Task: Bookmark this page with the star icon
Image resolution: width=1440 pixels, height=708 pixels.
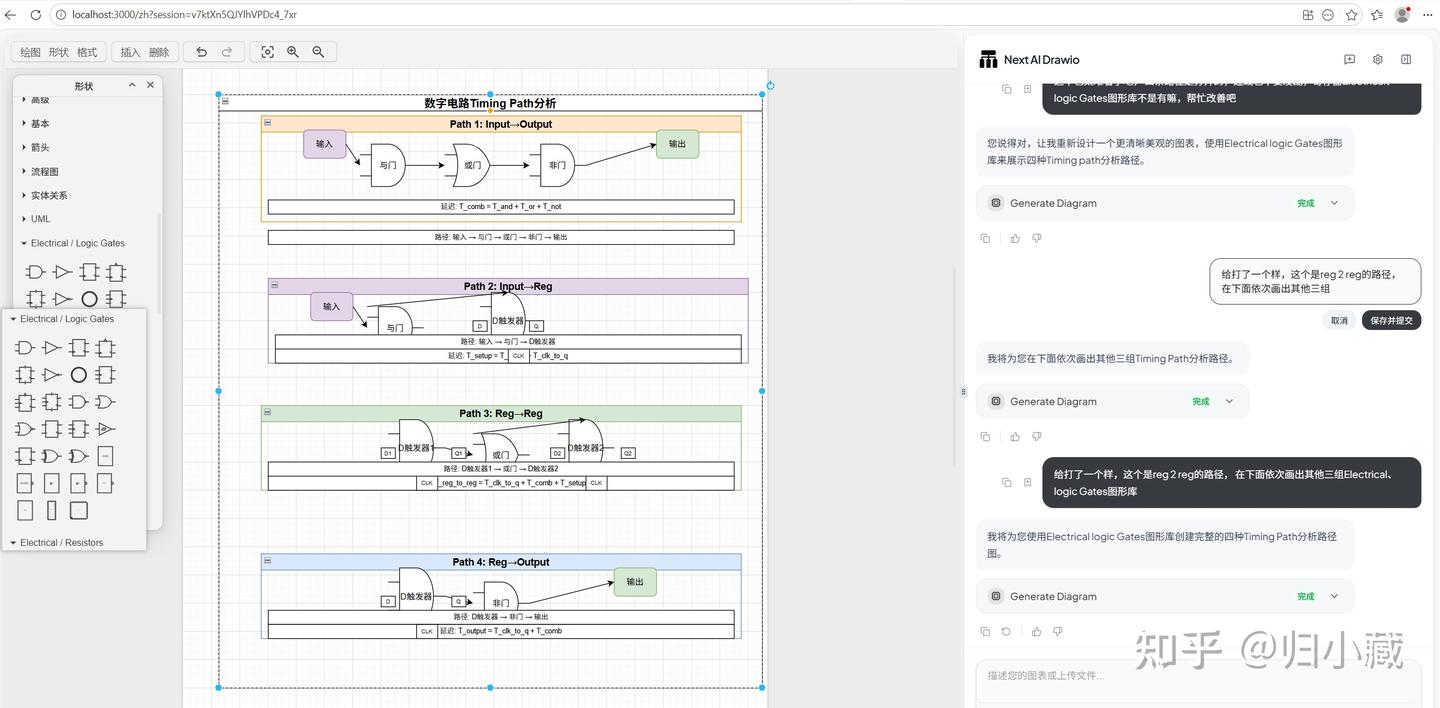Action: pos(1352,15)
